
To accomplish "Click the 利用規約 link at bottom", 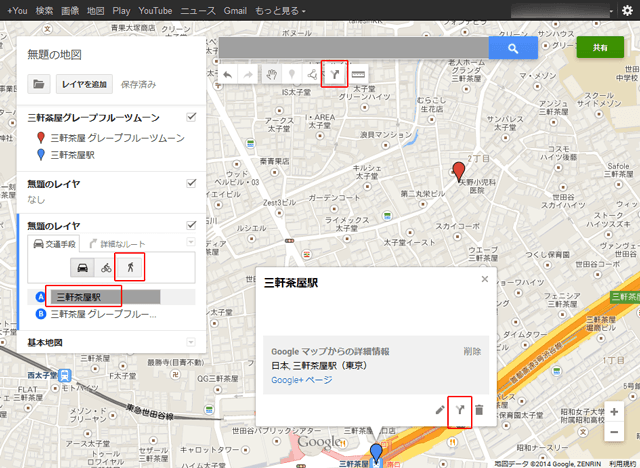I will pos(624,464).
